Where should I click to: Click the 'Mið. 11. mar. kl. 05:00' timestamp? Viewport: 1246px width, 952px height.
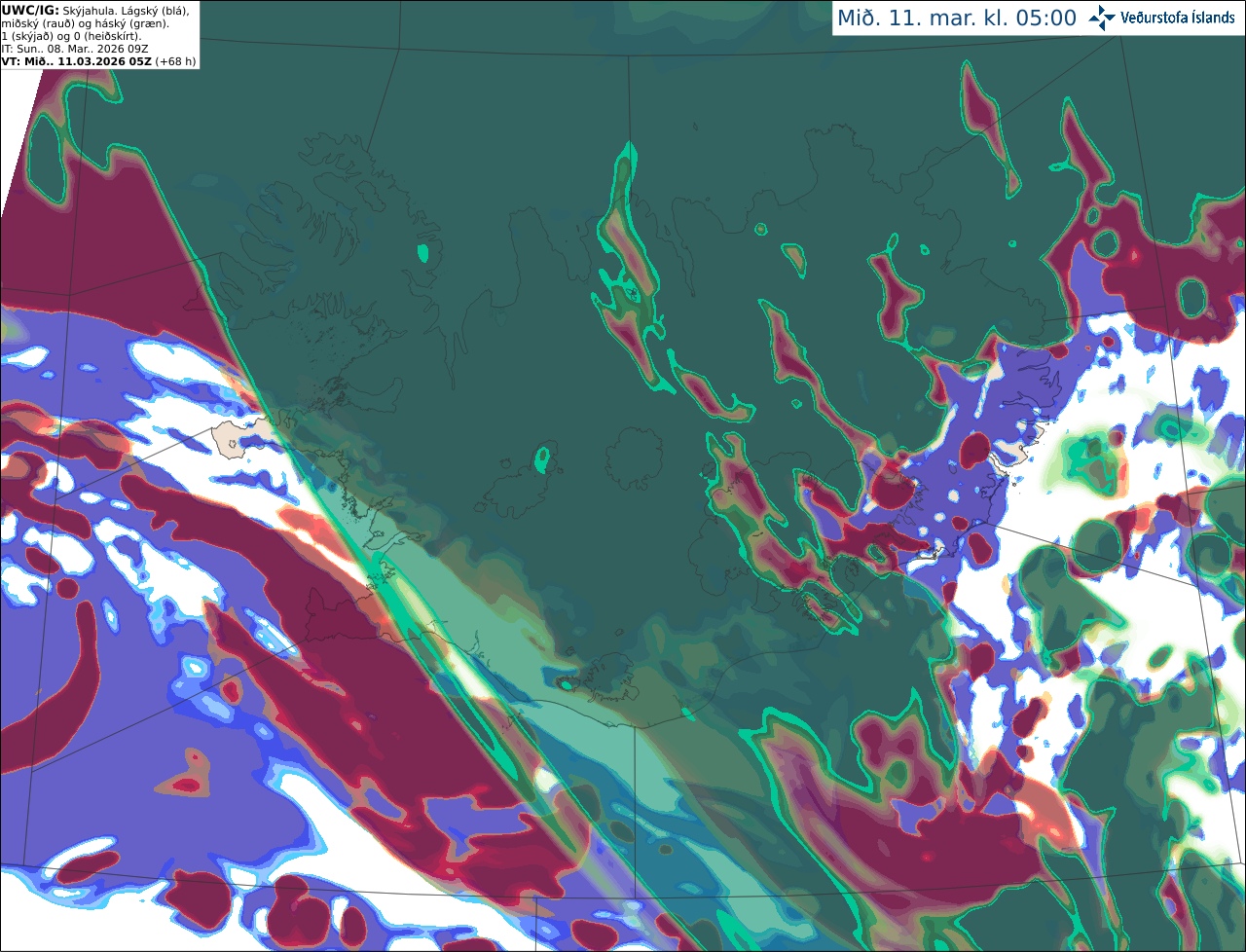tap(957, 18)
